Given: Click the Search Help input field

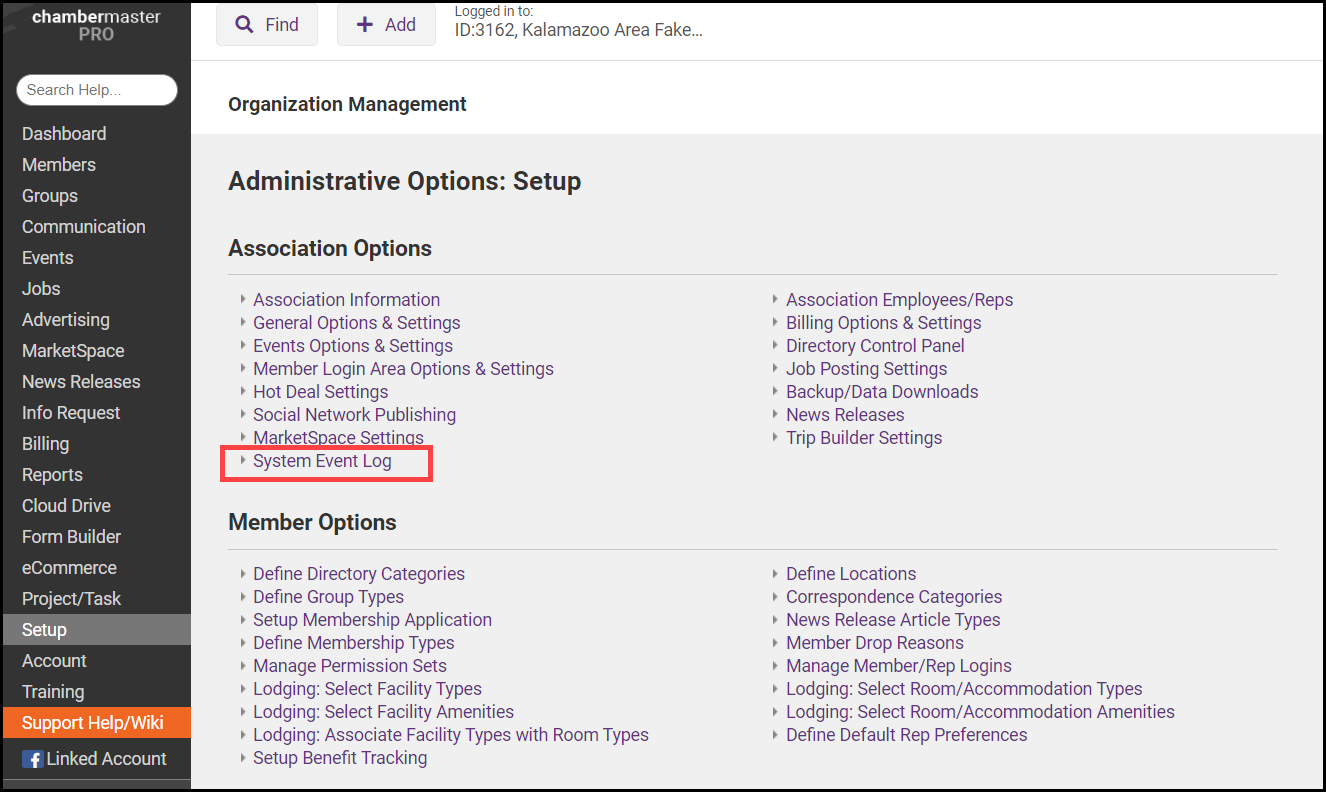Looking at the screenshot, I should point(96,90).
